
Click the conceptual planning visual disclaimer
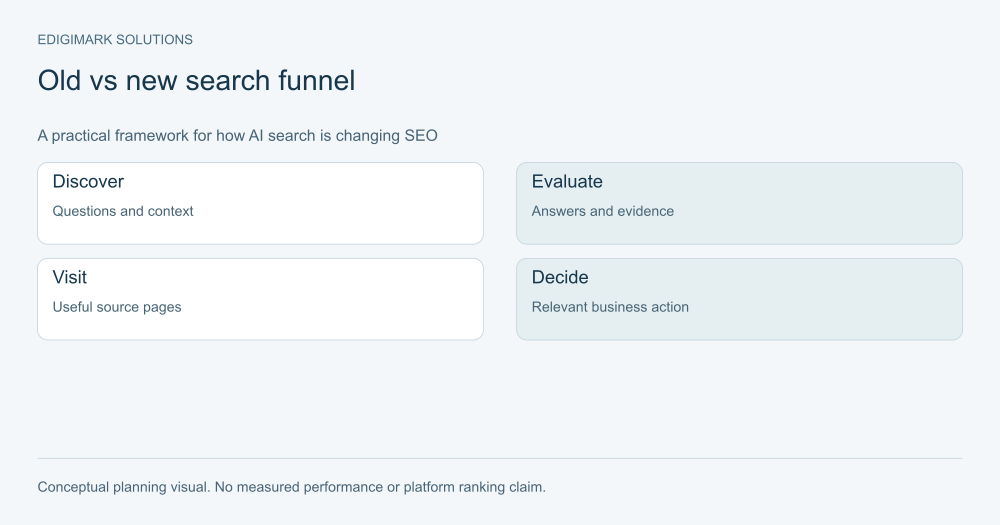[x=291, y=487]
